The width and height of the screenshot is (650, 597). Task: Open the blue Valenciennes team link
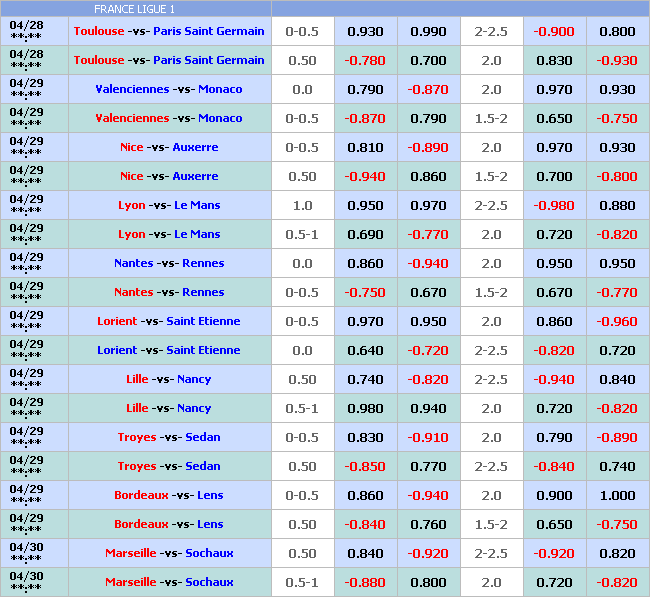[132, 89]
